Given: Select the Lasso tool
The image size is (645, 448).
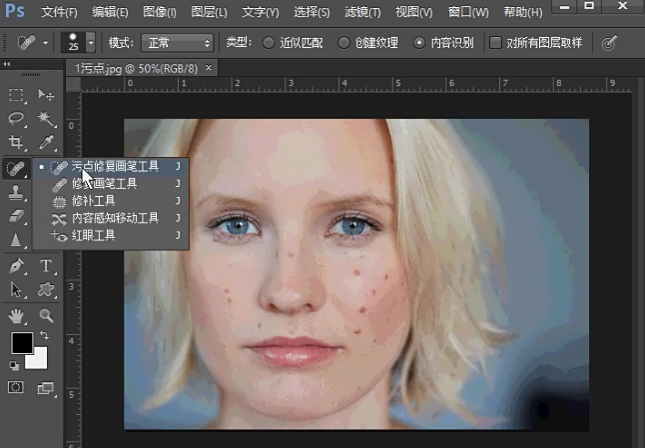Looking at the screenshot, I should 16,118.
